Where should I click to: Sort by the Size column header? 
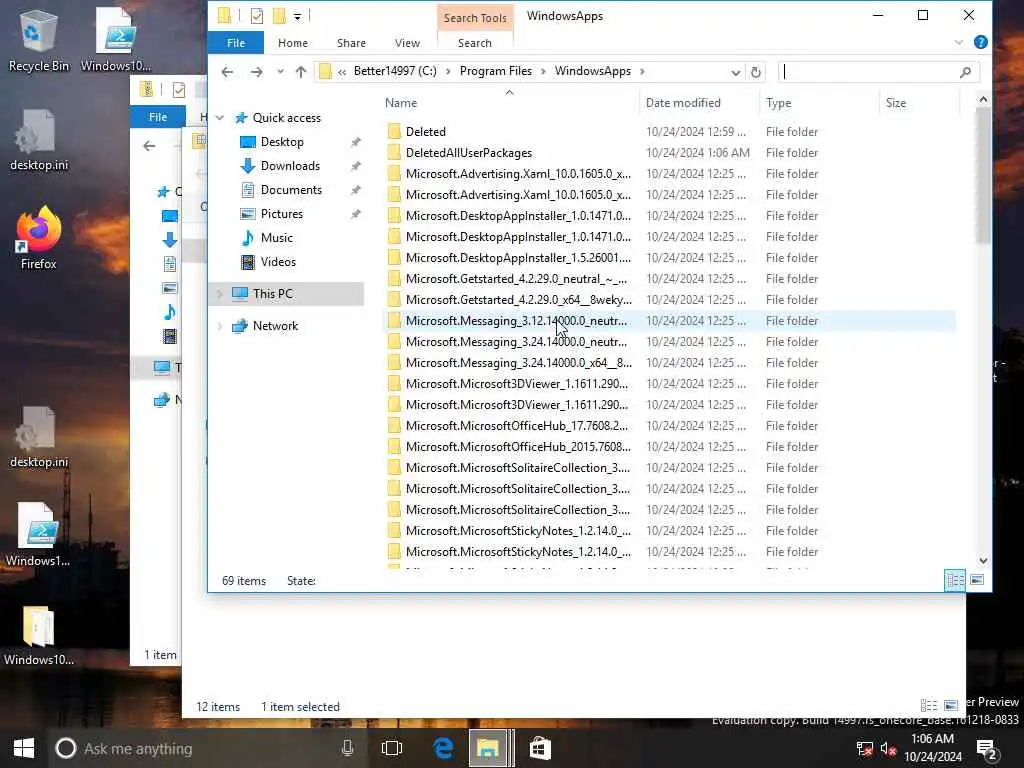(x=920, y=103)
